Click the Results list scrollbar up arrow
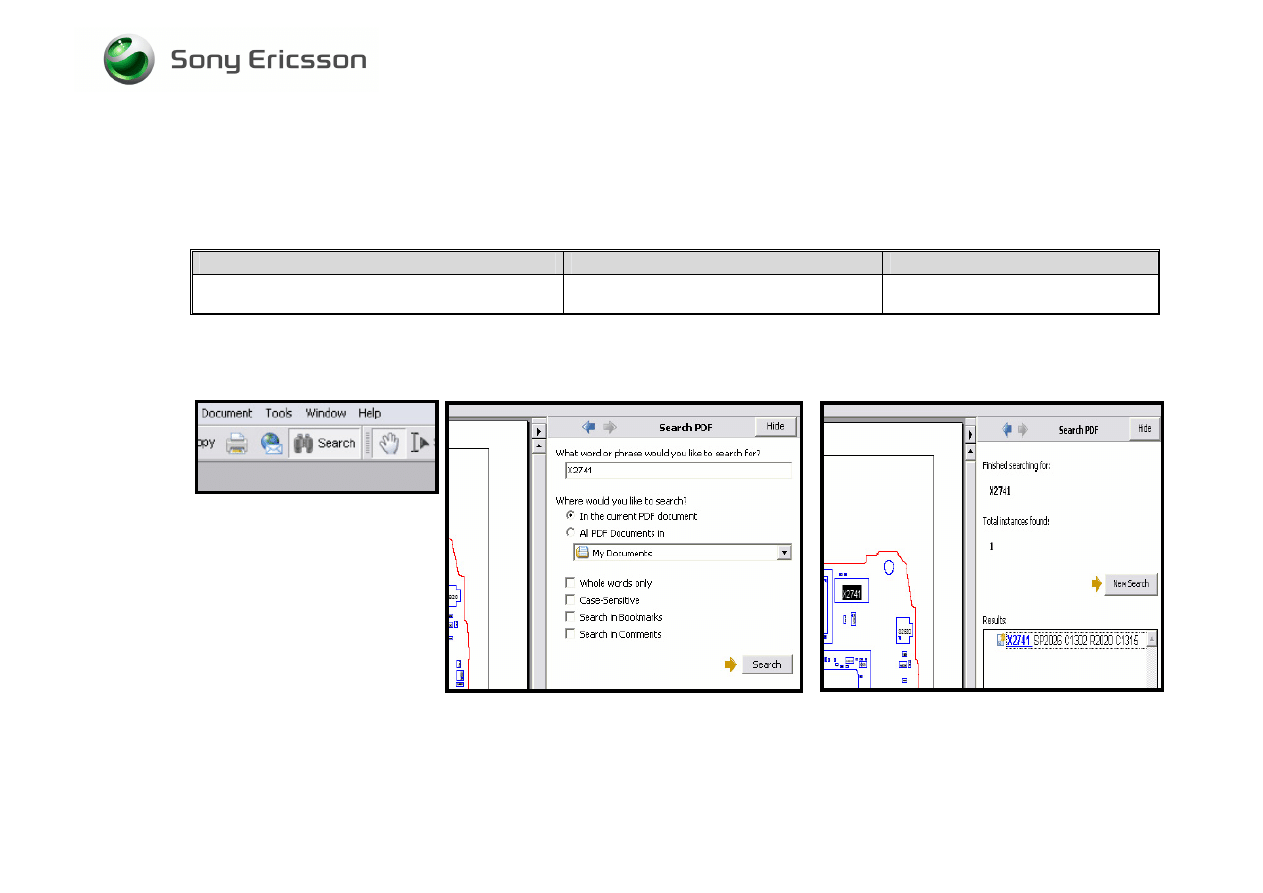1263x893 pixels. pyautogui.click(x=1151, y=637)
